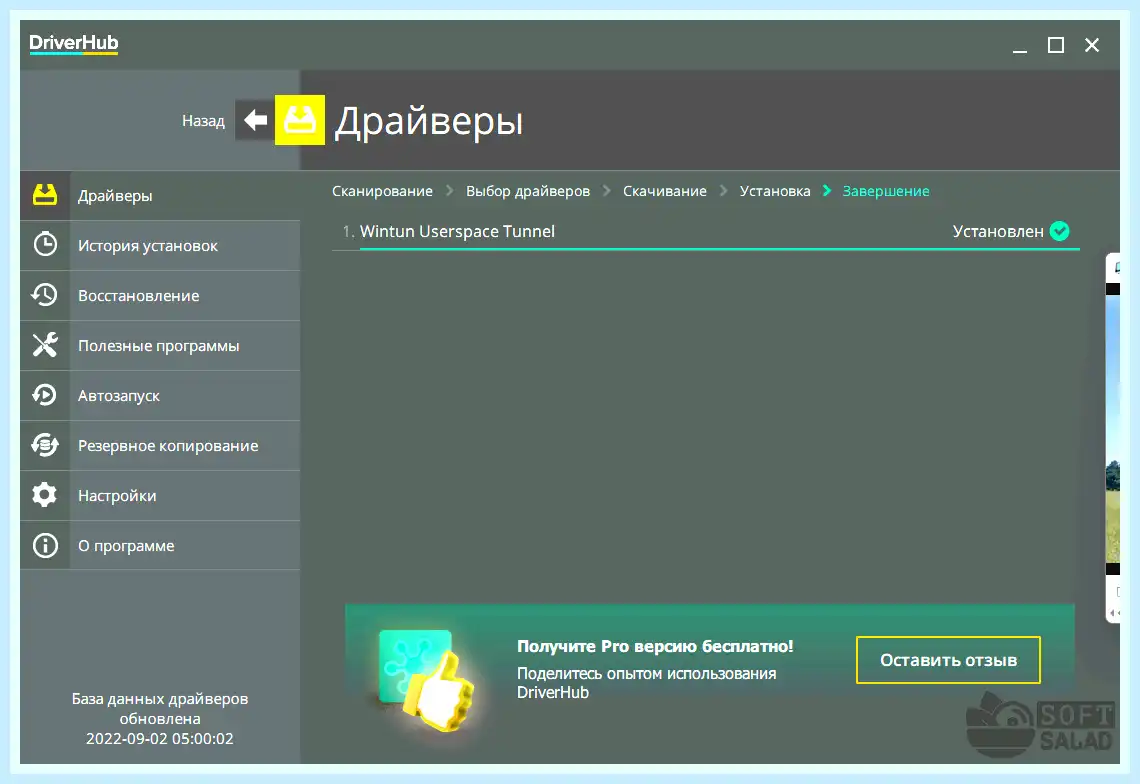Screen dimensions: 1140x784
Task: Select the Wintun Userspace Tunnel row
Action: point(706,232)
